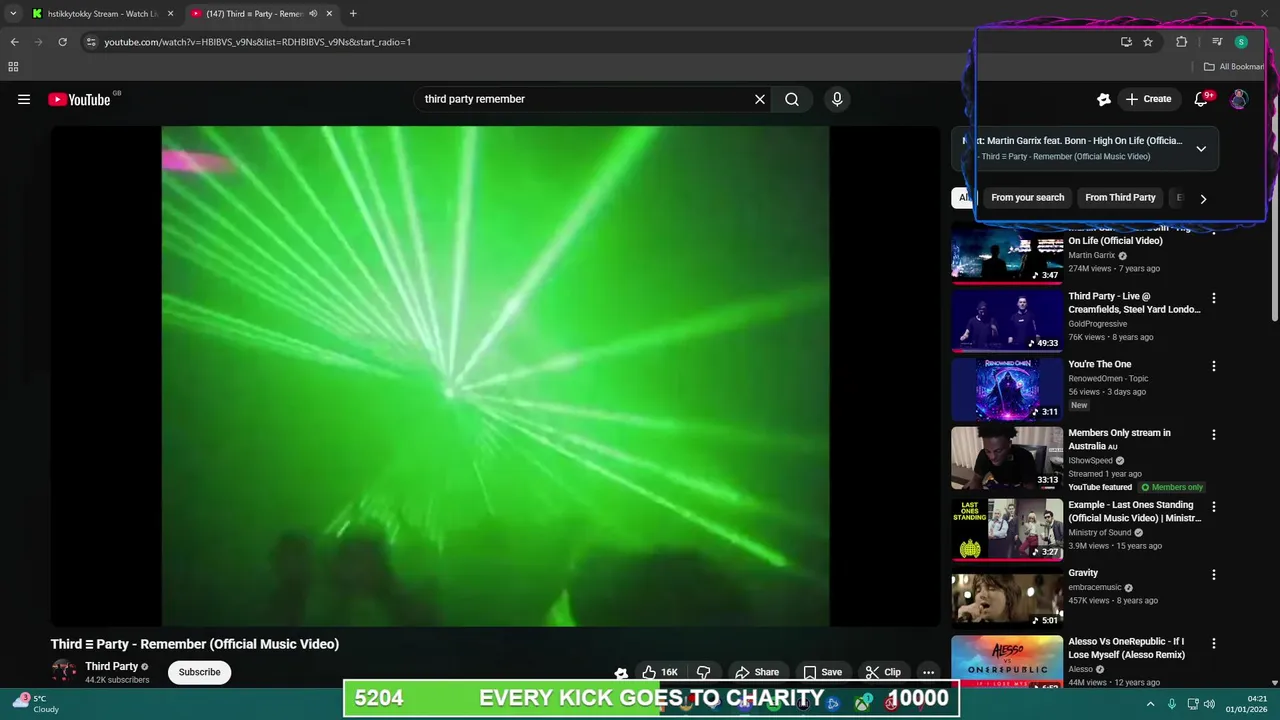Open options for Gravity video
Screen dimensions: 1280x720
pyautogui.click(x=1214, y=575)
